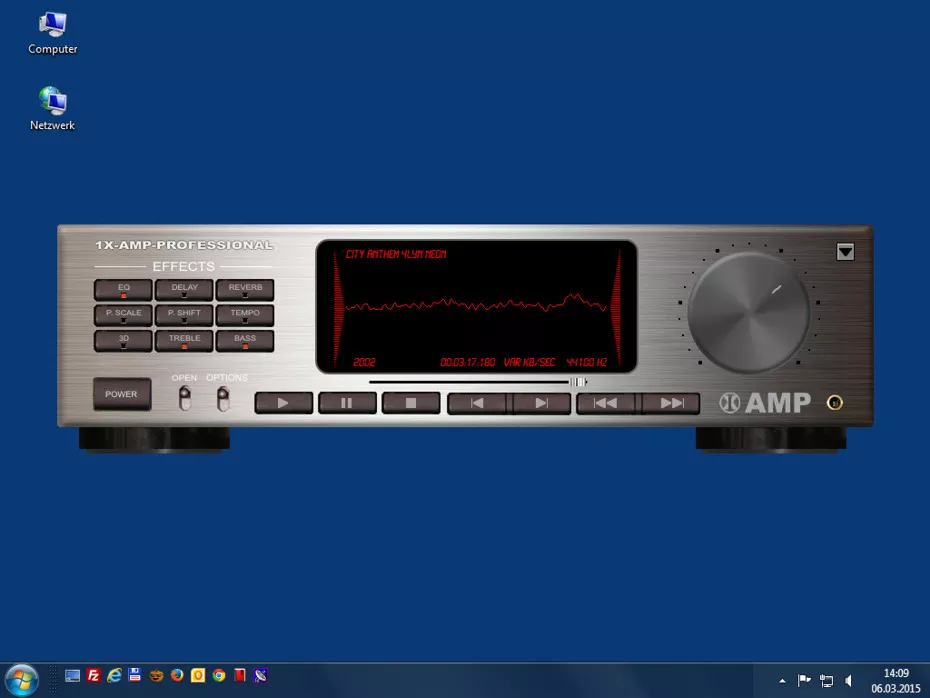Pause playback with the pause icon

pyautogui.click(x=346, y=403)
